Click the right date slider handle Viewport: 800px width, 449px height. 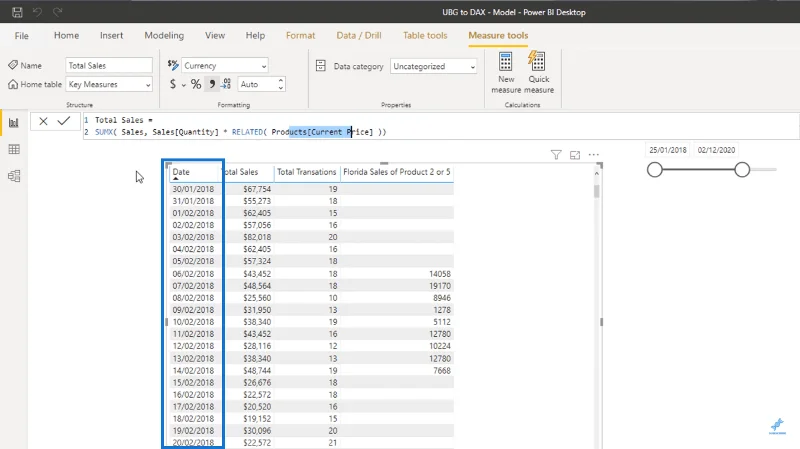point(742,169)
